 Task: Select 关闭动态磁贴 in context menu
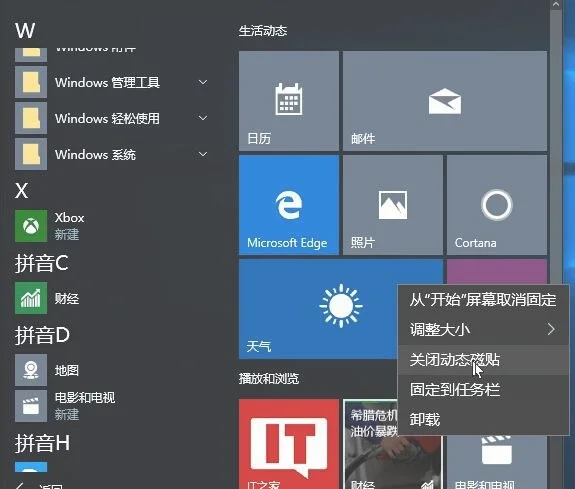click(483, 360)
